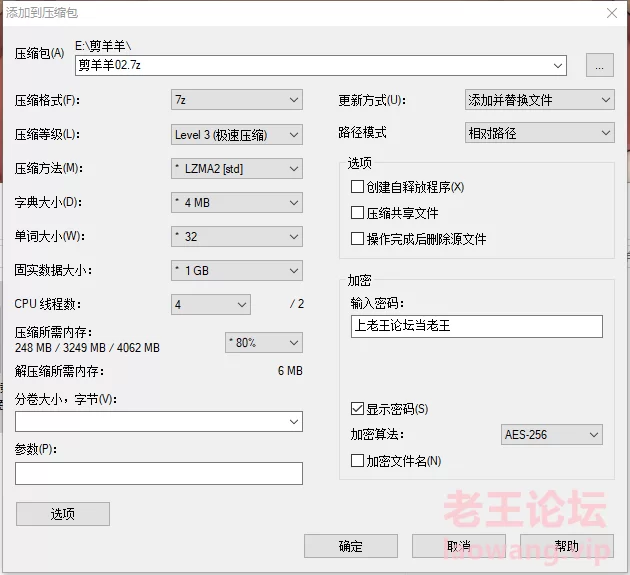Open the 压缩等级 Level 3 dropdown

(237, 135)
